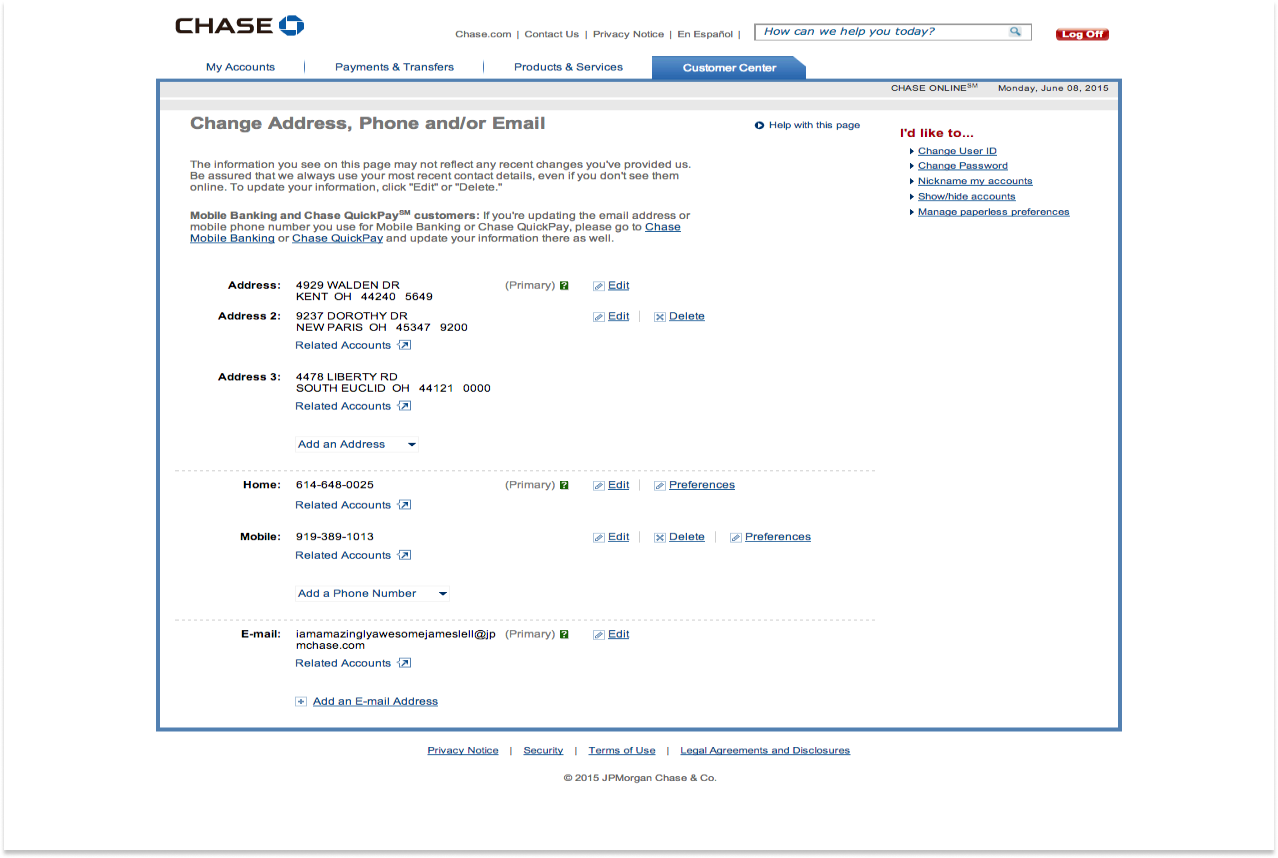The image size is (1278, 858).
Task: Click the primary Address green help icon
Action: pyautogui.click(x=564, y=286)
